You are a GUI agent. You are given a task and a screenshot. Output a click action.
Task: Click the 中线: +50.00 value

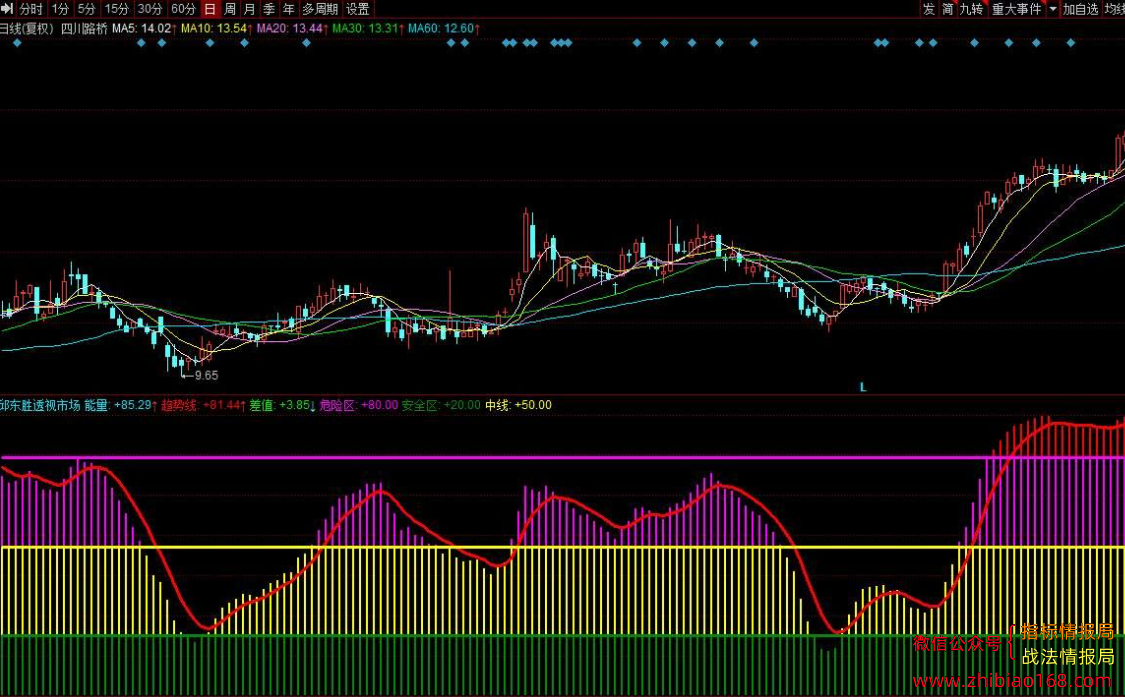[x=518, y=406]
